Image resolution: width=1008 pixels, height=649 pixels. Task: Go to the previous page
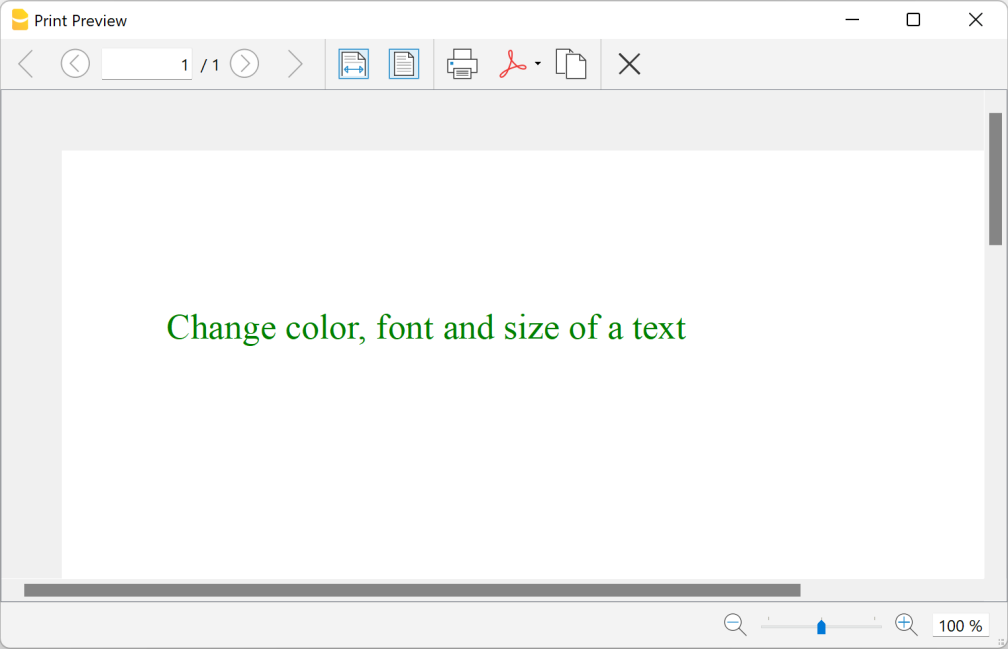[x=75, y=63]
